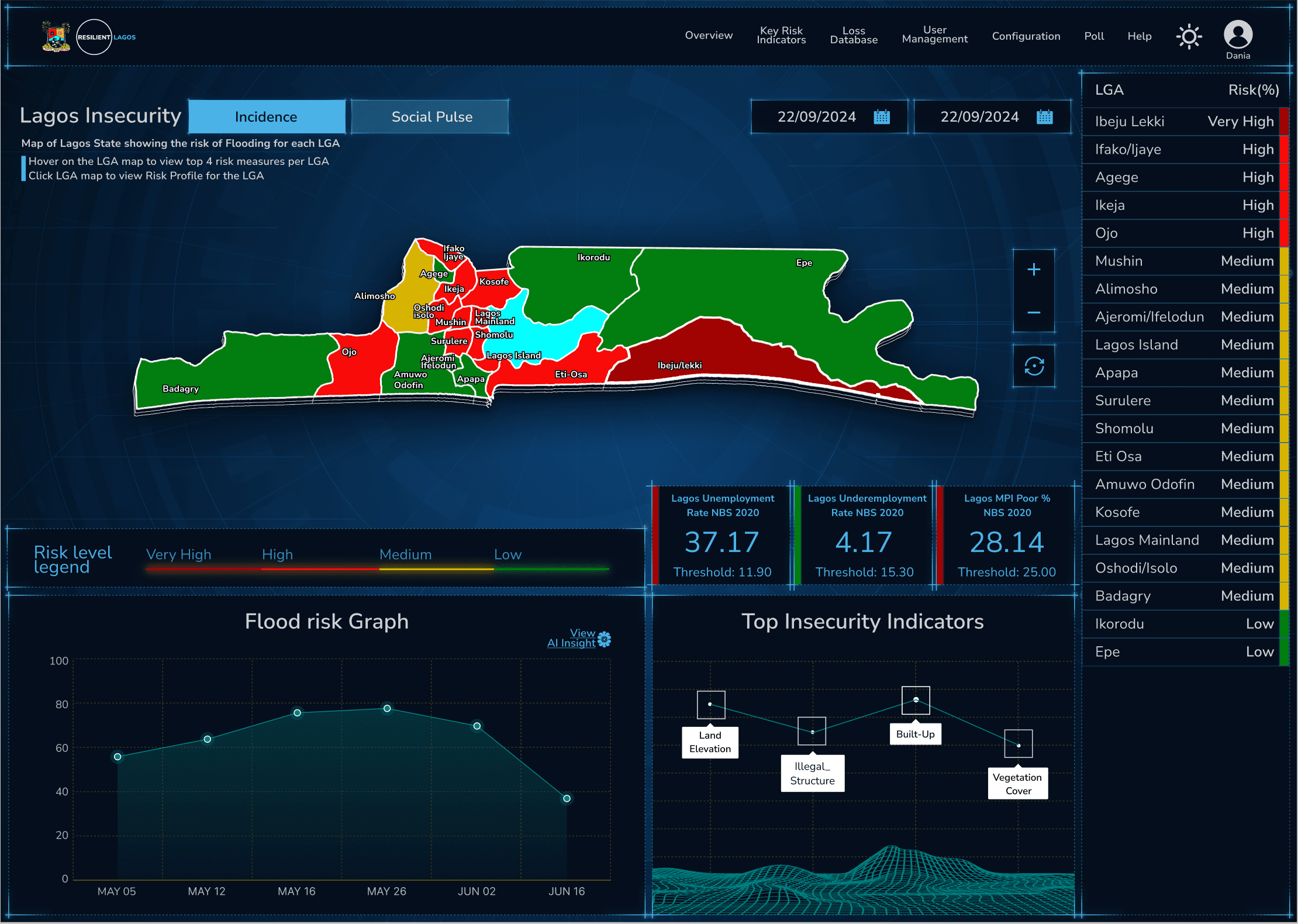Select the Land Elevation indicator marker
The image size is (1298, 924).
(x=710, y=705)
